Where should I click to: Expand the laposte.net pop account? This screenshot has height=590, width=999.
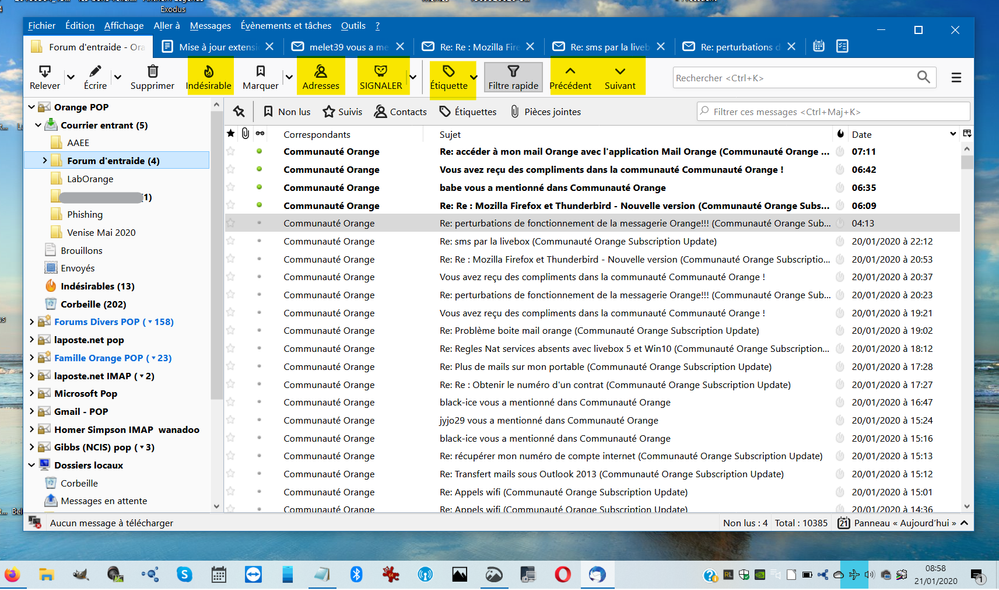[31, 340]
